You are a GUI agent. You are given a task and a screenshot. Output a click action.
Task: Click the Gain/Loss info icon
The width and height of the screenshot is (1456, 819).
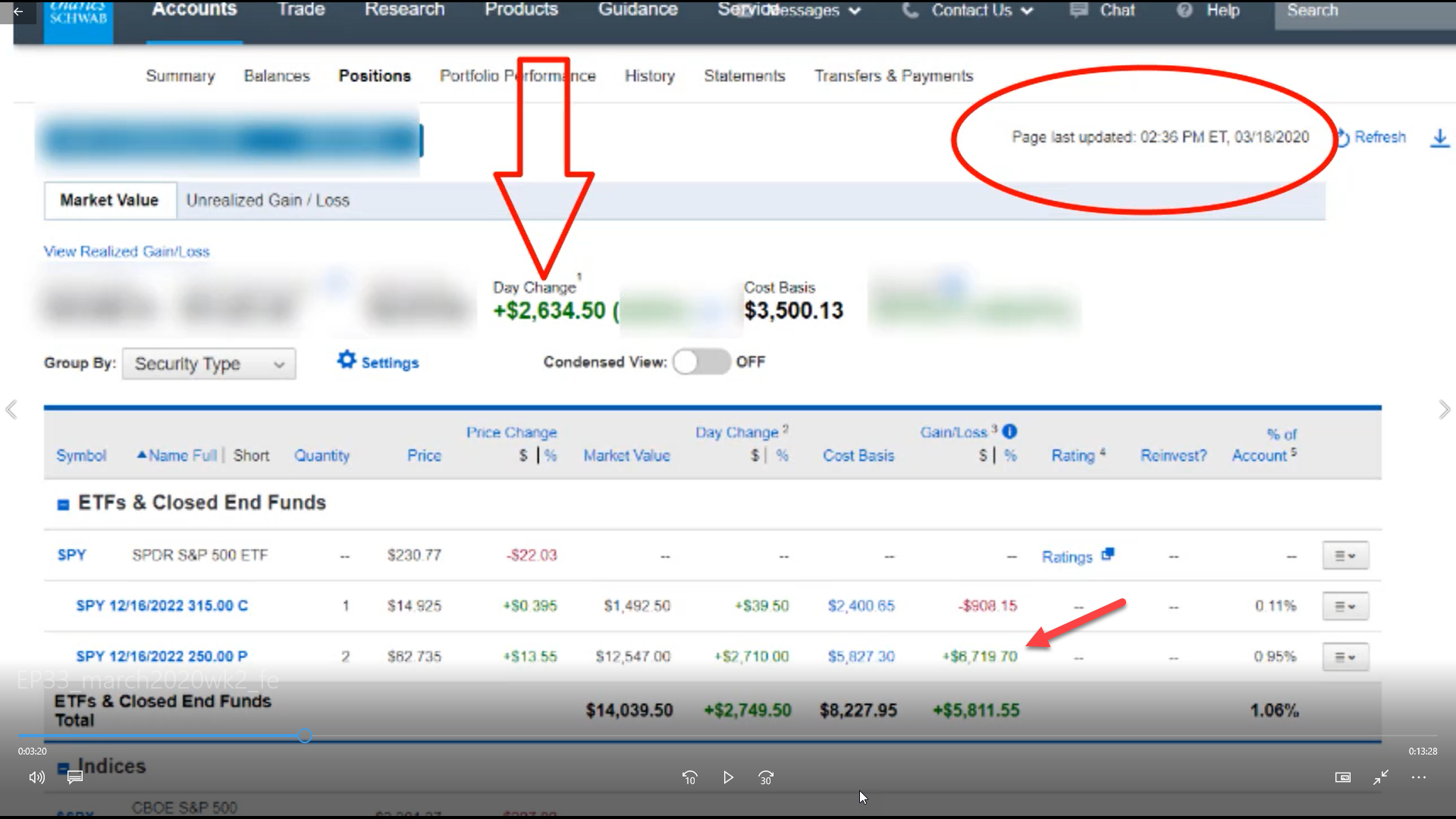coord(1009,431)
